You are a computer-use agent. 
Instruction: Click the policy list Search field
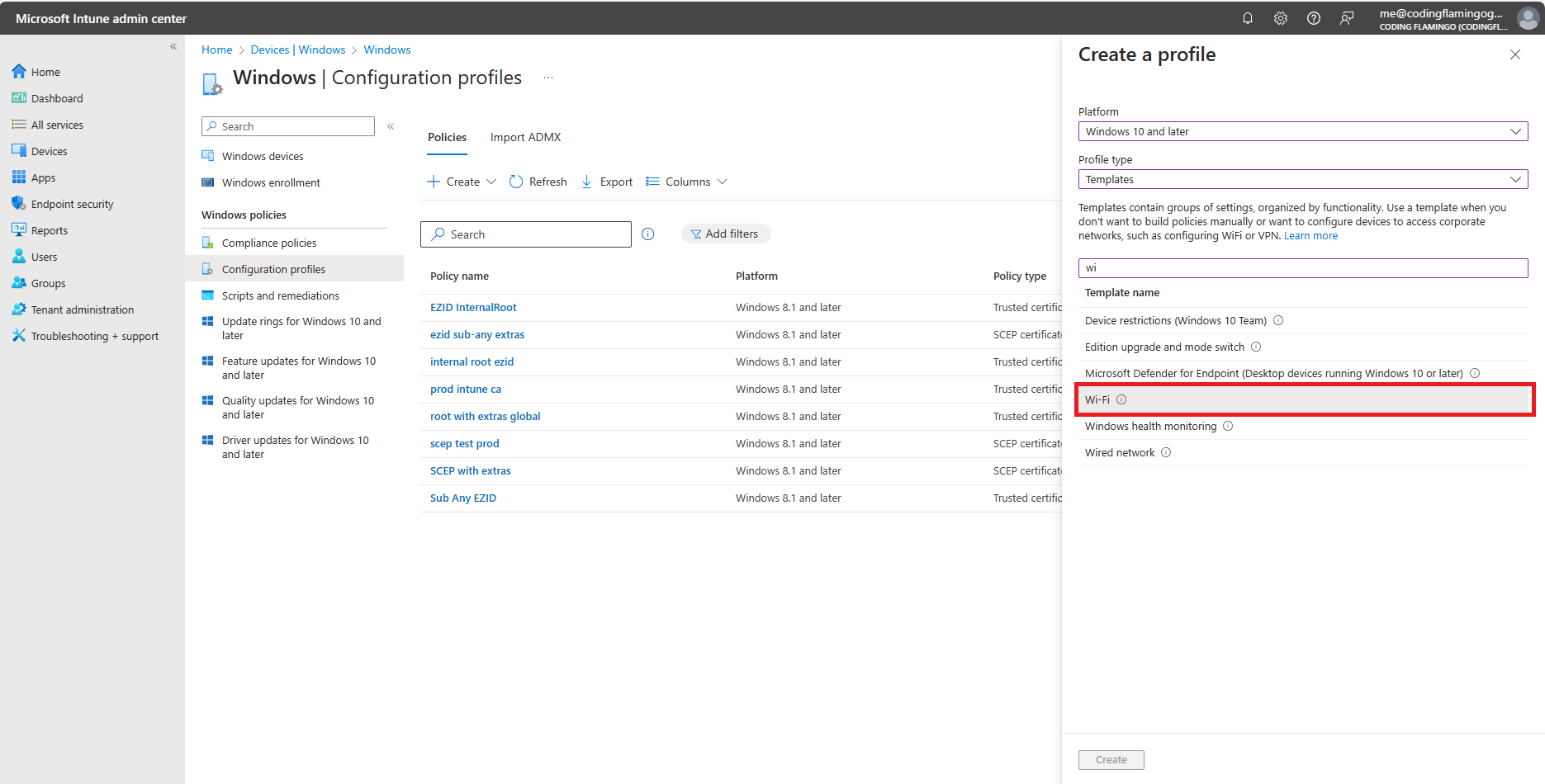[x=526, y=234]
